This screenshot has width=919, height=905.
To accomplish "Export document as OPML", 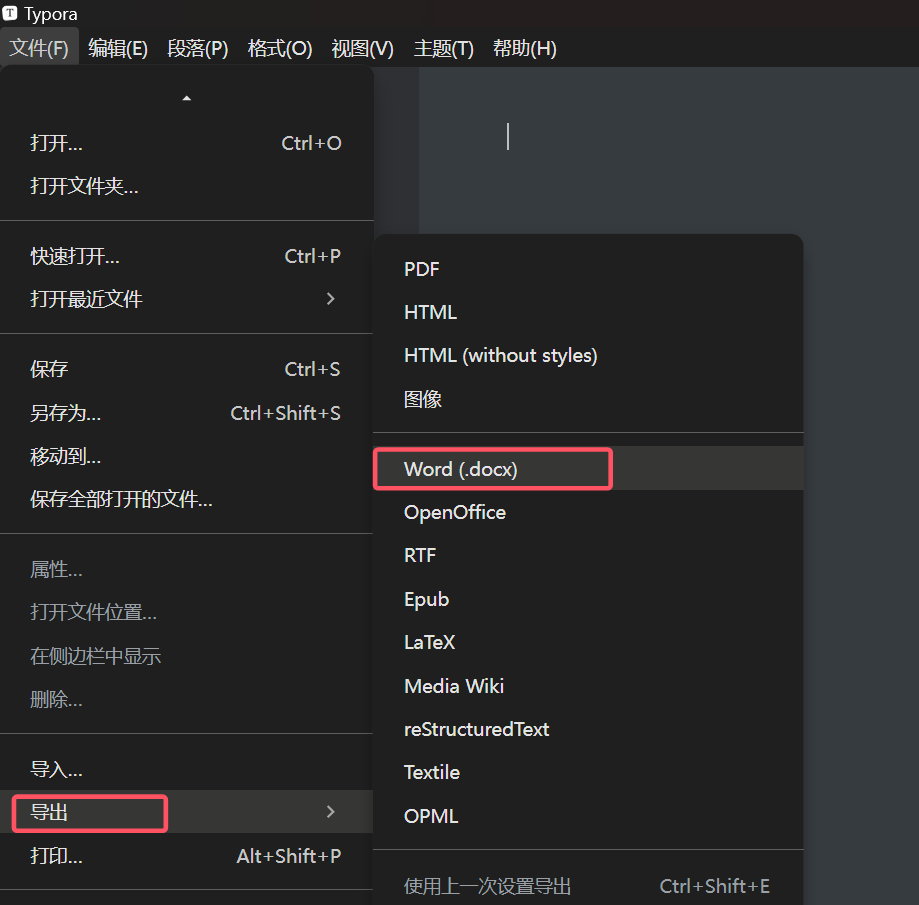I will point(588,816).
